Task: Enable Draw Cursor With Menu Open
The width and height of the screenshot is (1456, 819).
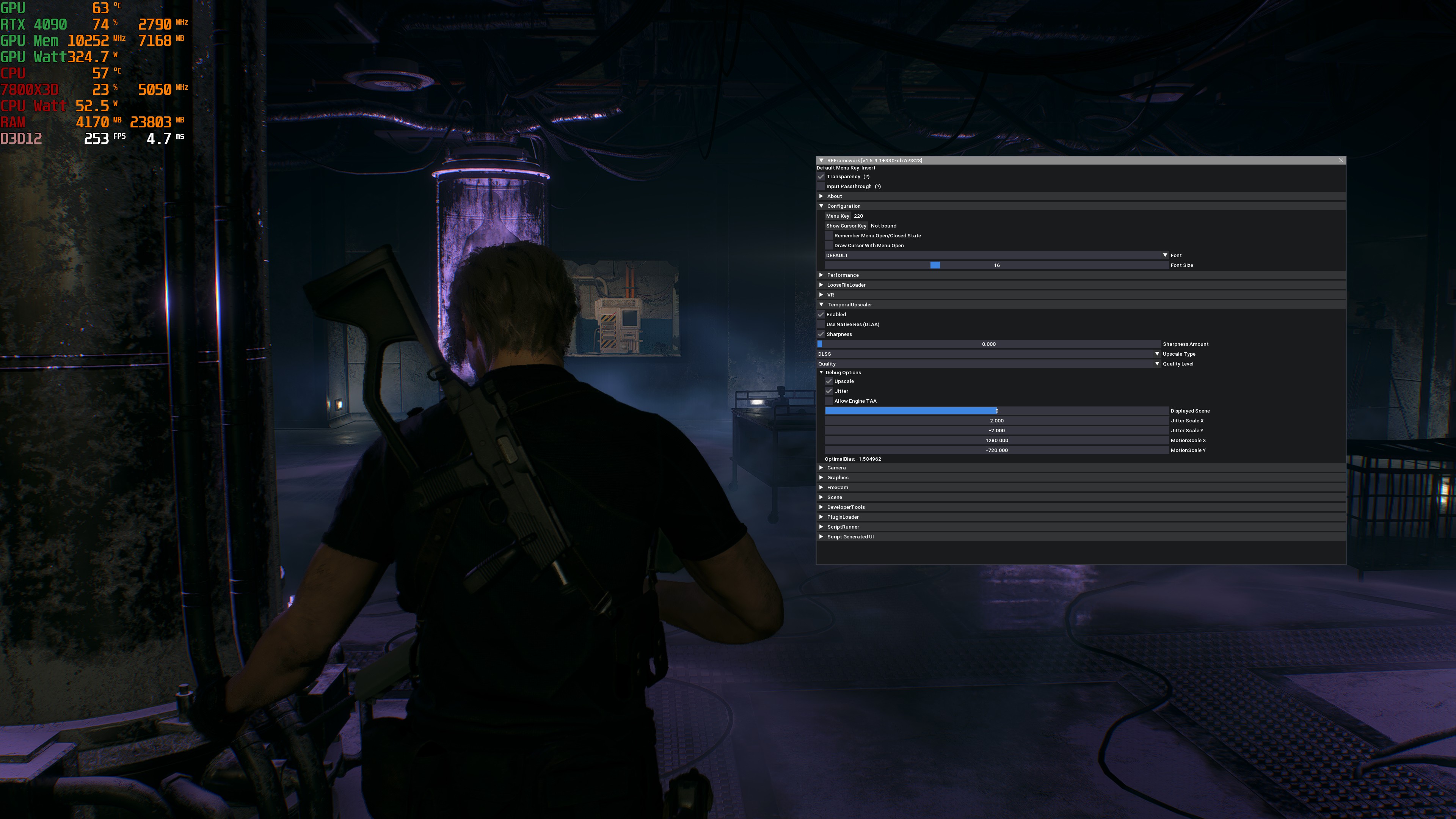Action: coord(828,245)
